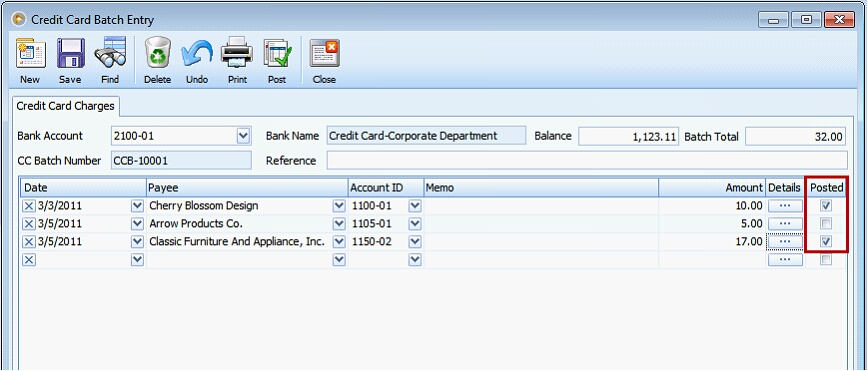Minimize the Credit Card Batch Entry window

coord(773,20)
